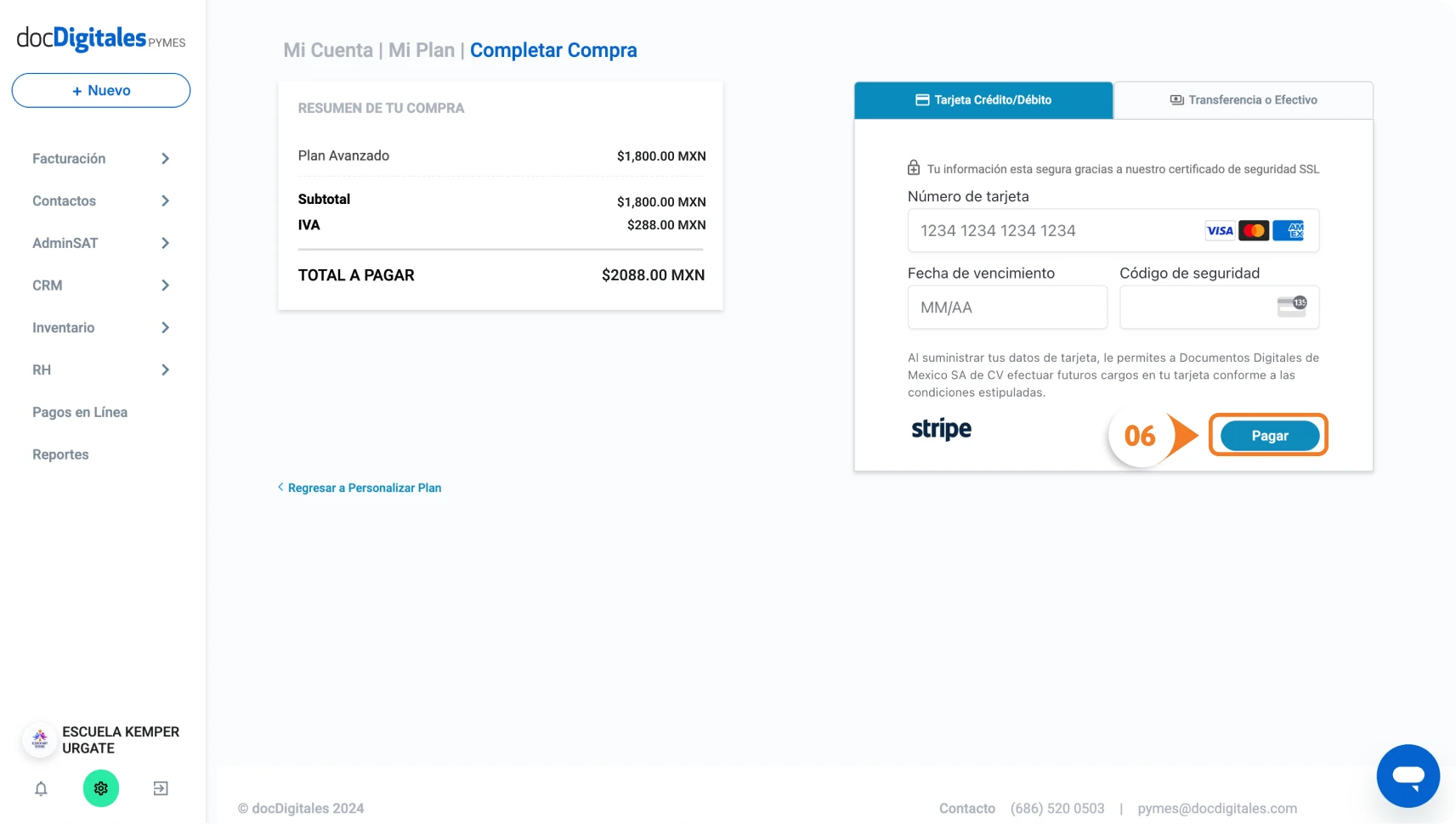Expand the Facturación menu chevron
Screen dimensions: 1456x824
coord(165,159)
